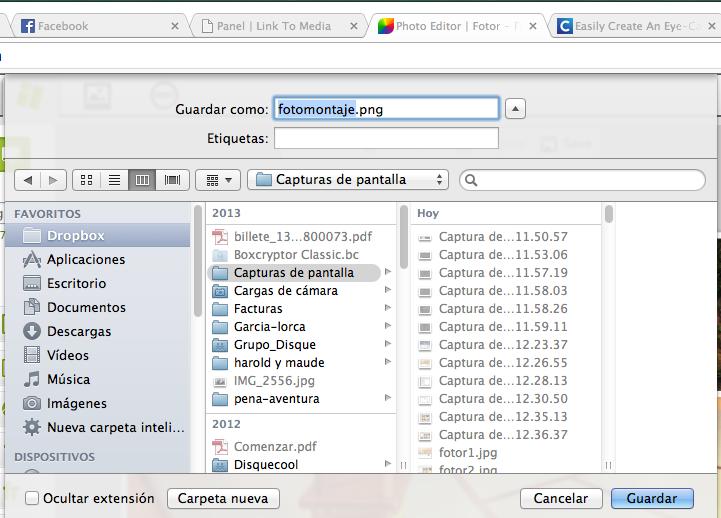The image size is (721, 518).
Task: Select Dropbox in Favorites sidebar
Action: (x=75, y=235)
